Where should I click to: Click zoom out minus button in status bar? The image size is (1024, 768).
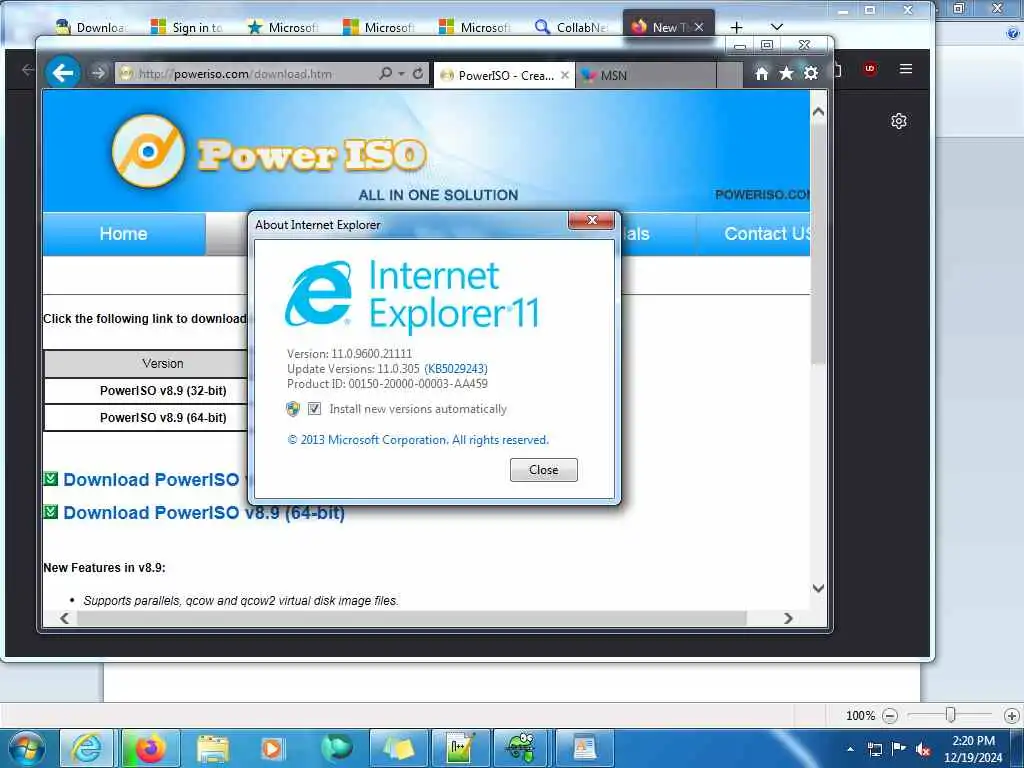tap(889, 716)
